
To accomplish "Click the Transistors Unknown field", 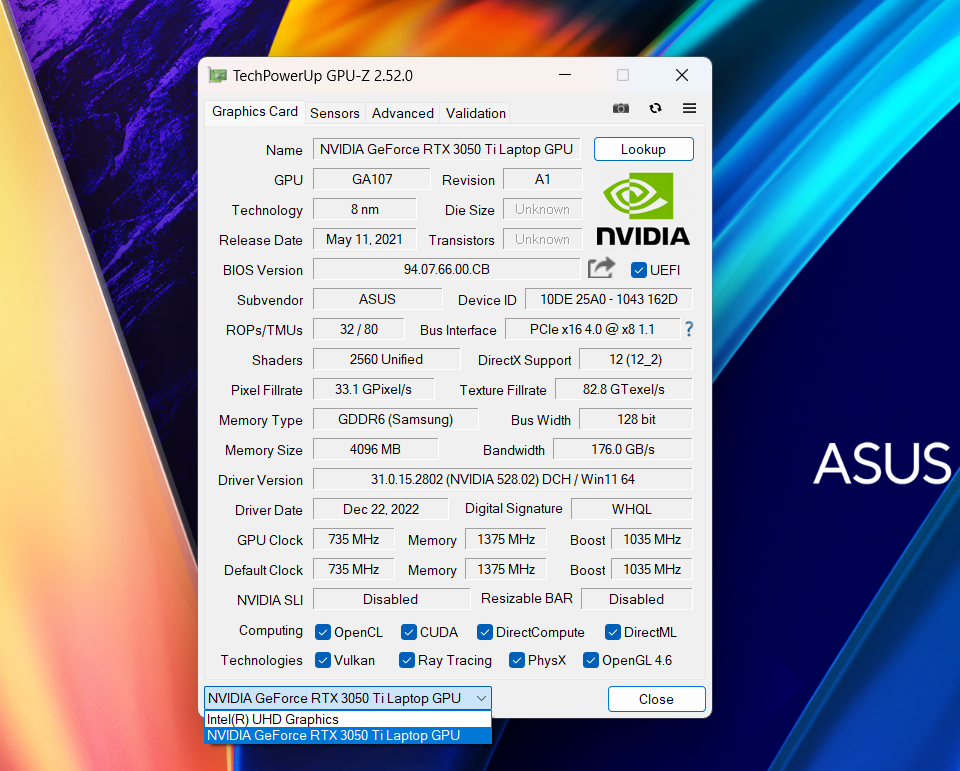I will click(x=542, y=239).
